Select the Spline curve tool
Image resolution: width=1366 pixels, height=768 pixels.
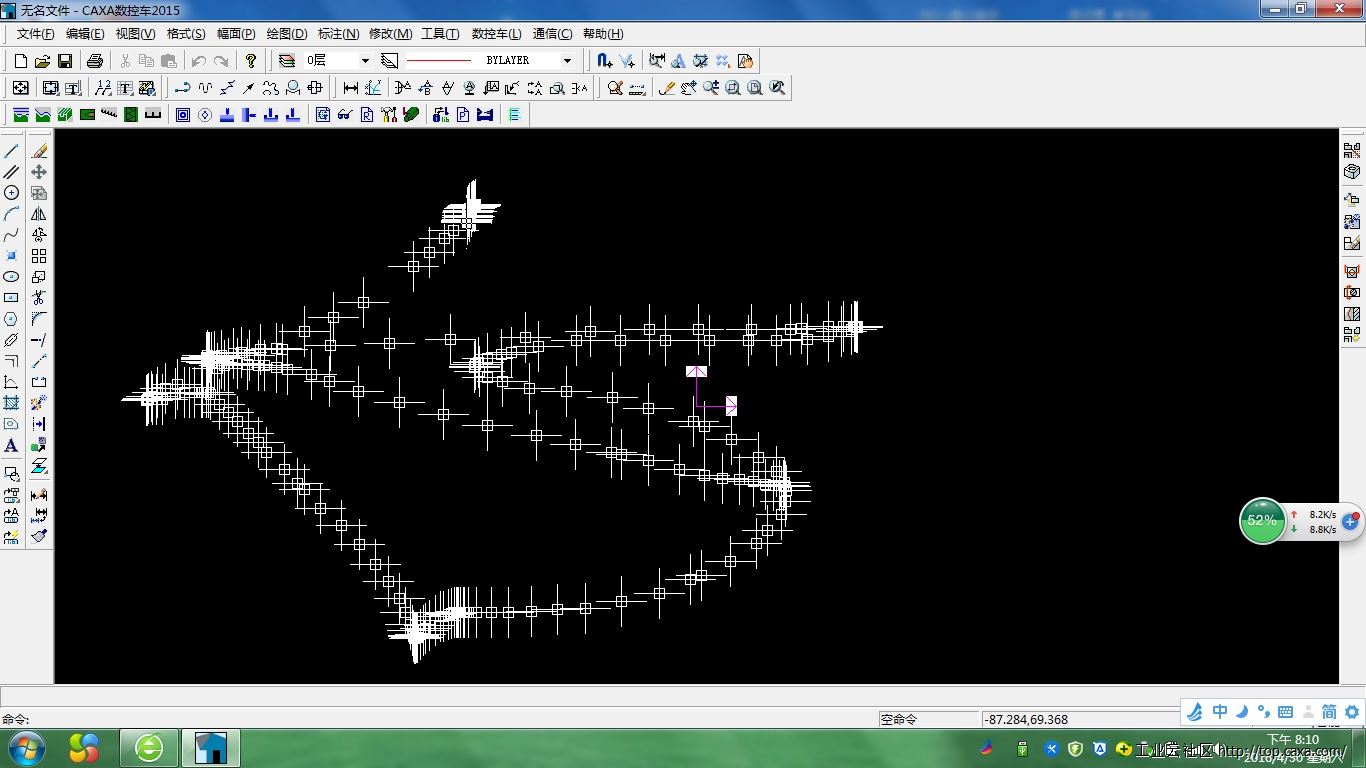[12, 235]
